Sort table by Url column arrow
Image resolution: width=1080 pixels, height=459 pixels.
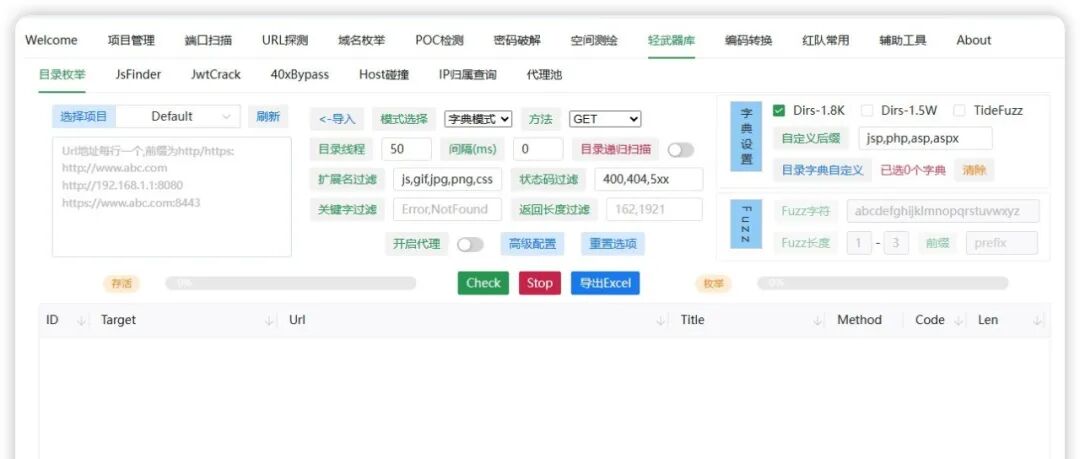(661, 320)
